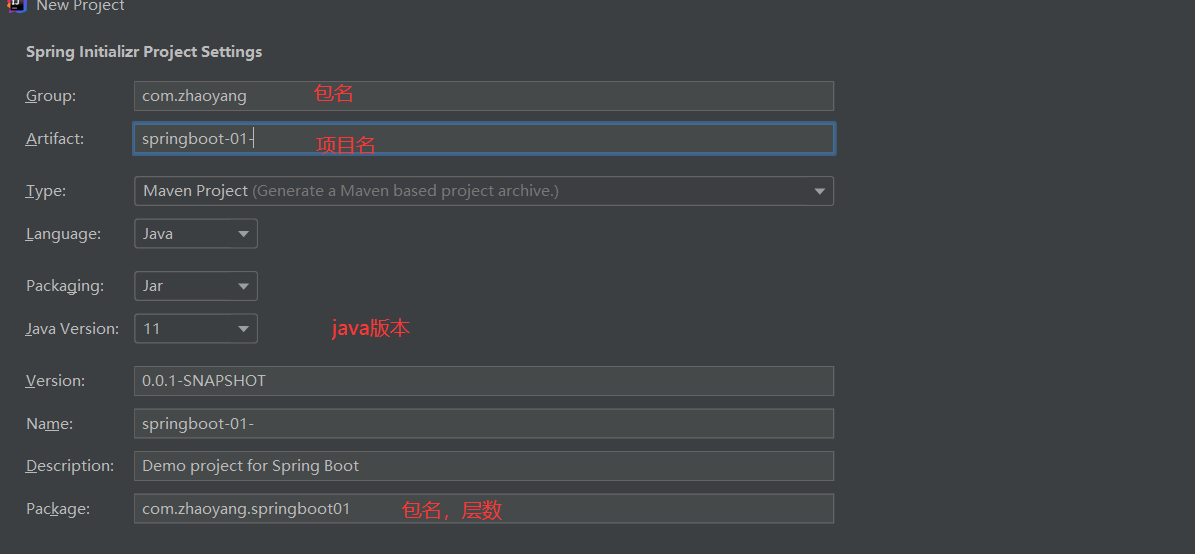Select the Version field with 0.0.1-SNAPSHOT

(483, 381)
